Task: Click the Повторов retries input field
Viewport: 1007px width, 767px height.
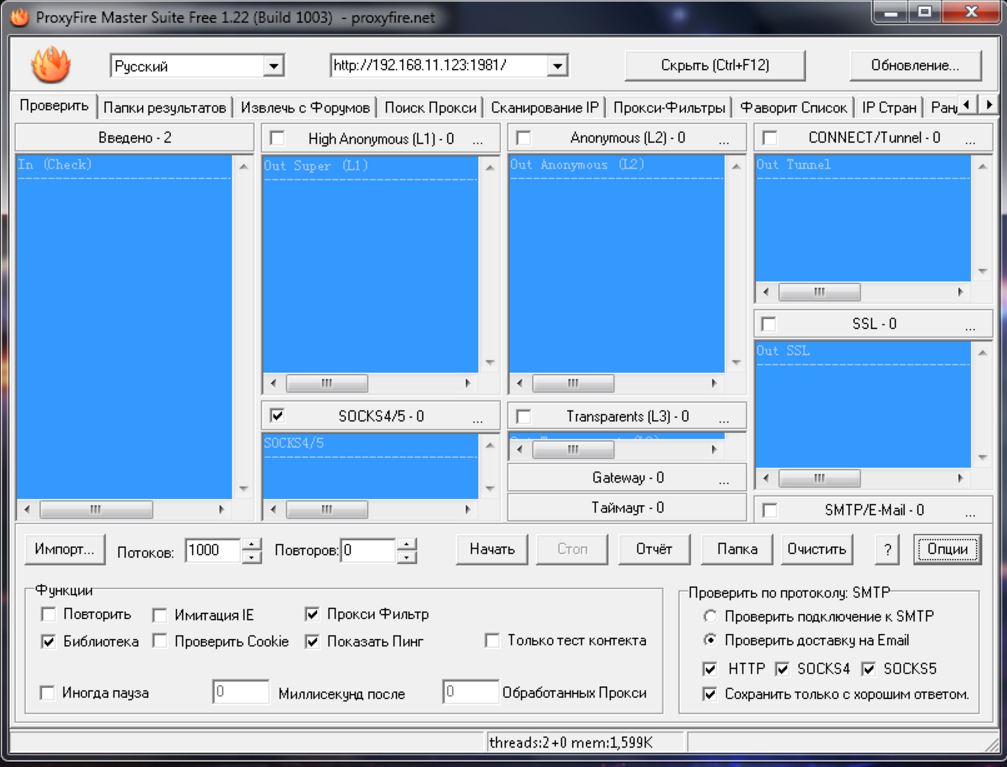Action: [x=368, y=551]
